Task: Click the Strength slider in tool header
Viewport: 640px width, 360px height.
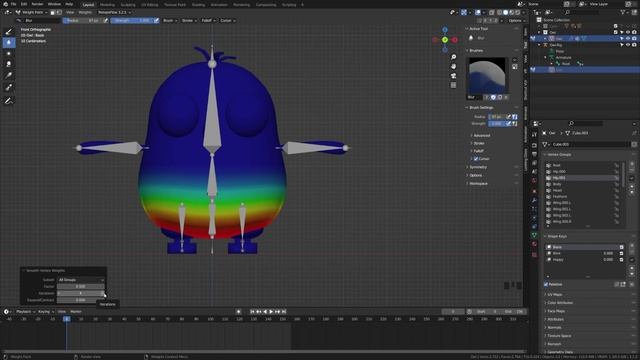Action: tap(131, 20)
